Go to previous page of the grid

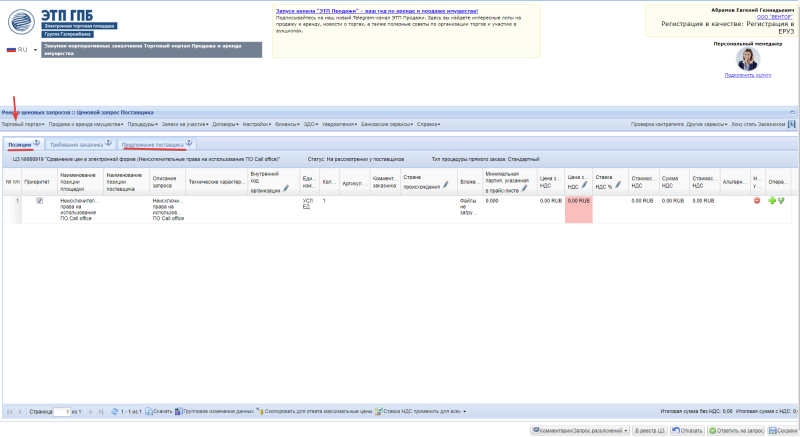click(20, 412)
